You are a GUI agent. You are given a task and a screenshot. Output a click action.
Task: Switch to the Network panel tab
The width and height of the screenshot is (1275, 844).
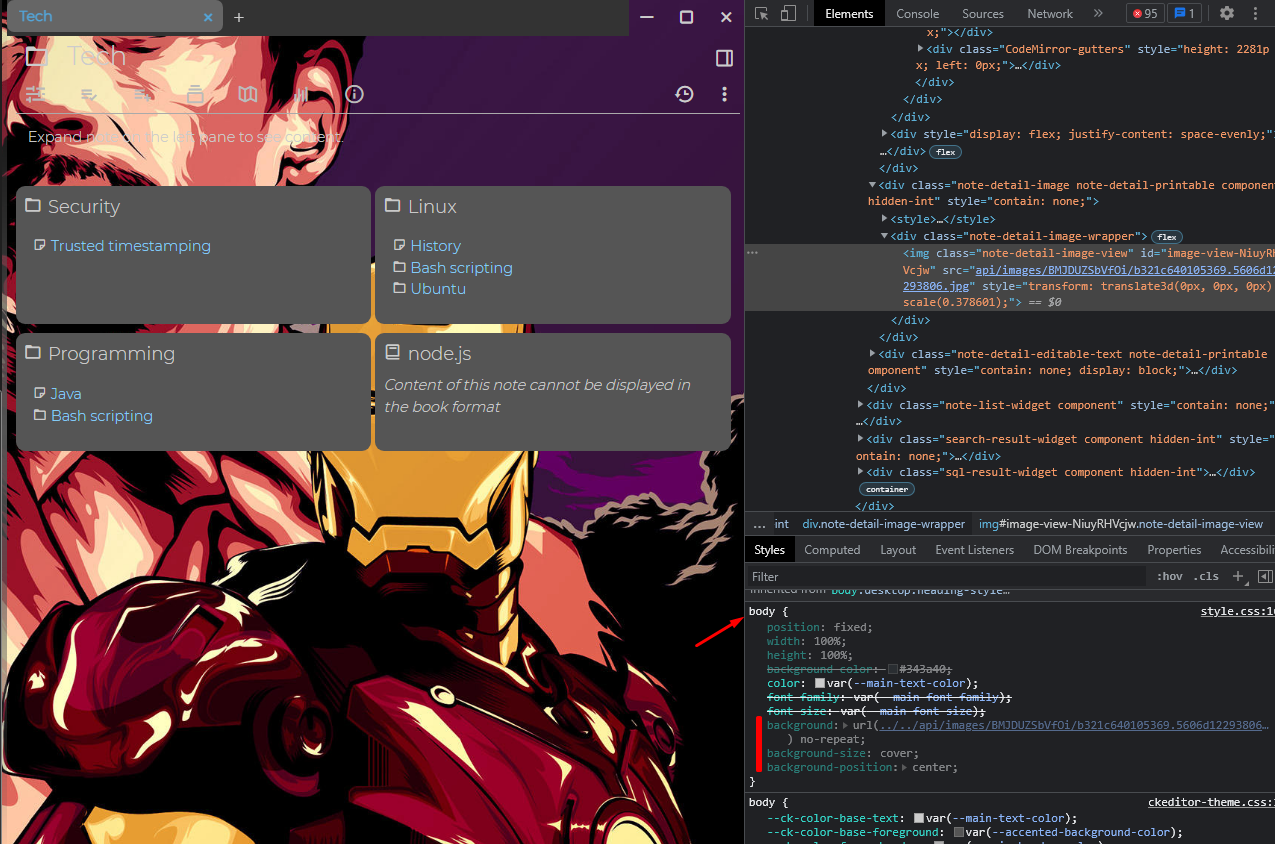1050,14
